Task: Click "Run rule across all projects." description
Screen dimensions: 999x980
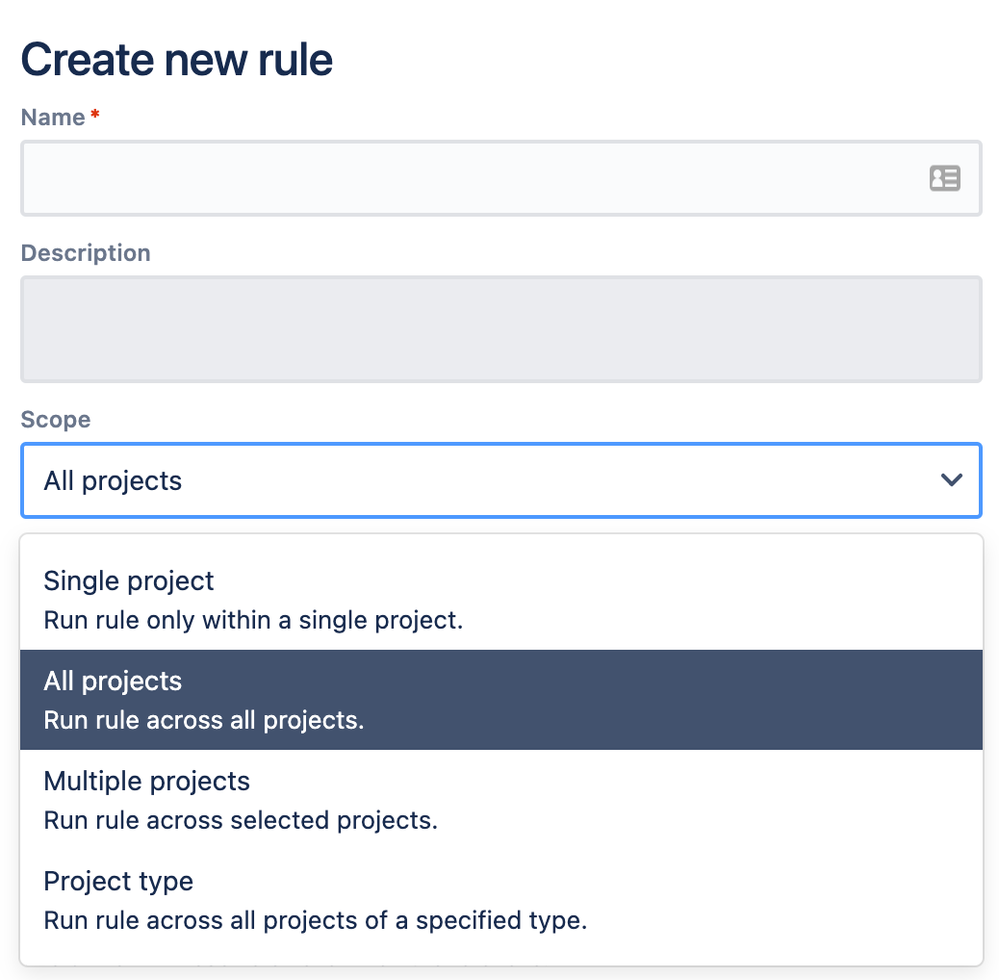Action: [204, 721]
